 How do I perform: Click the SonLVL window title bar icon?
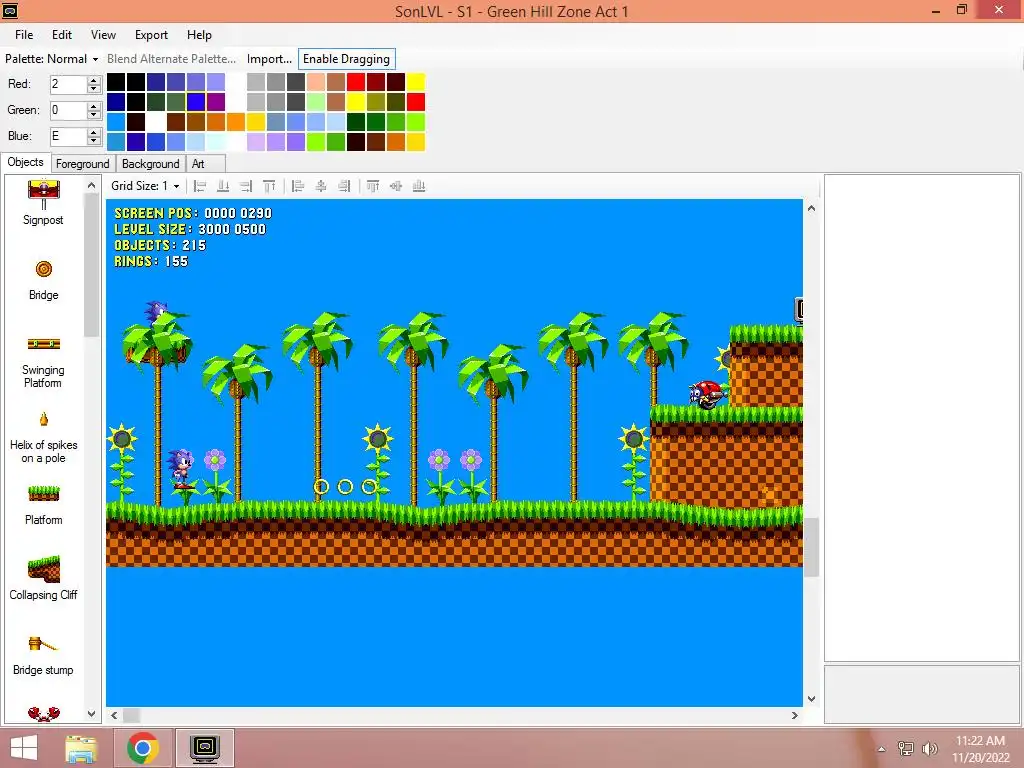(x=10, y=10)
